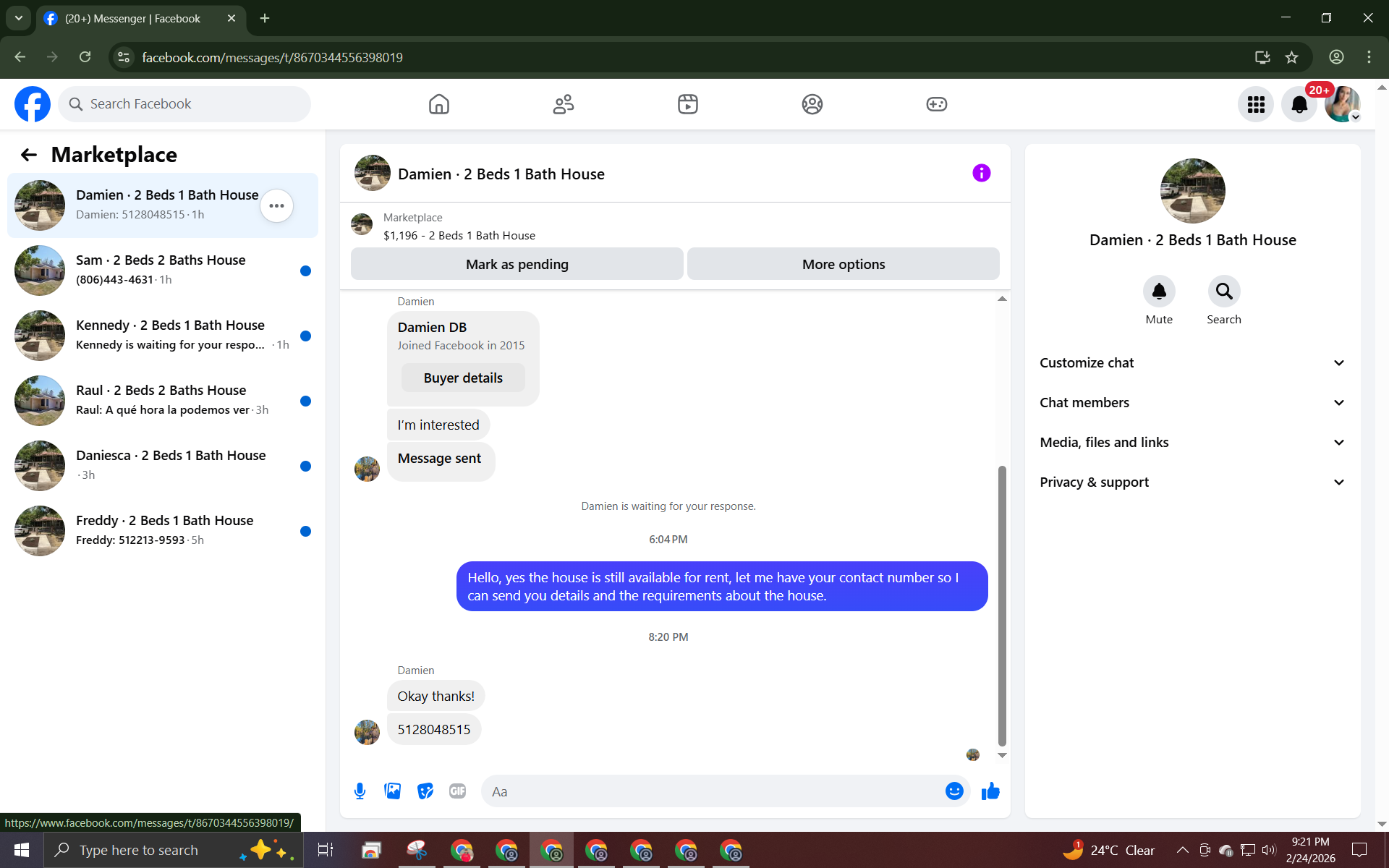Open the purple conversation info icon
The image size is (1389, 868).
tap(981, 173)
